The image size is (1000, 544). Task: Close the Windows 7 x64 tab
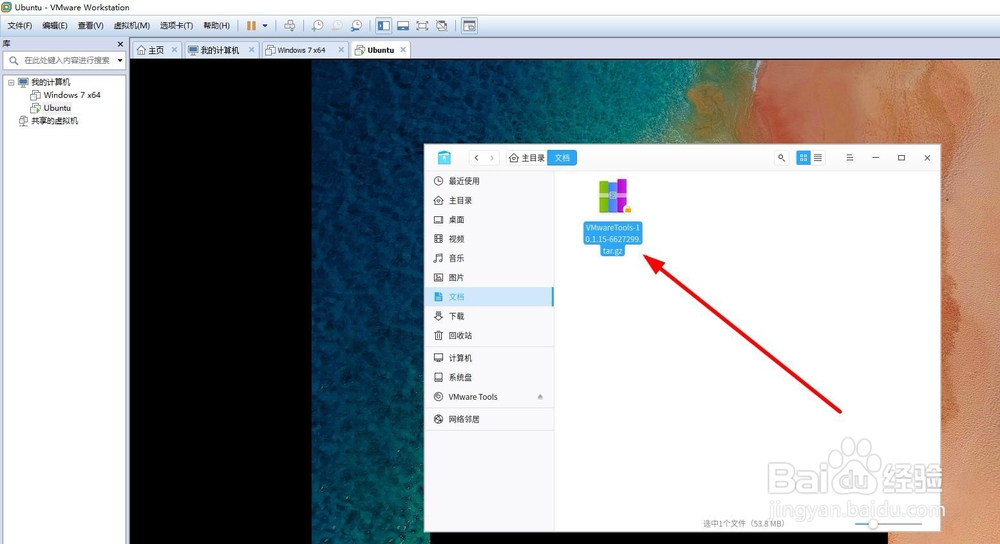[341, 50]
